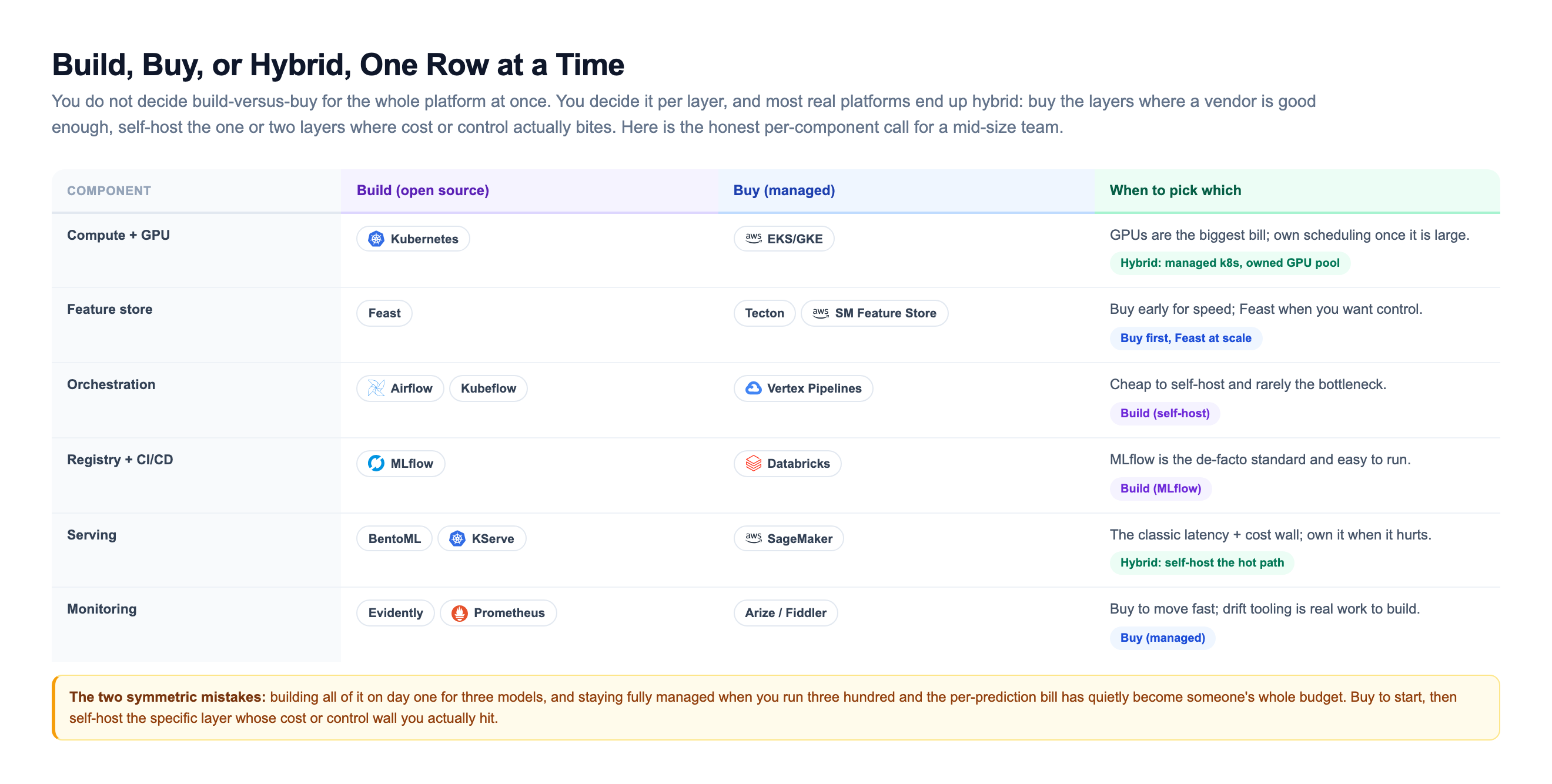
Task: Click the 'Buy (managed)' recommendation badge for Monitoring
Action: point(1162,638)
